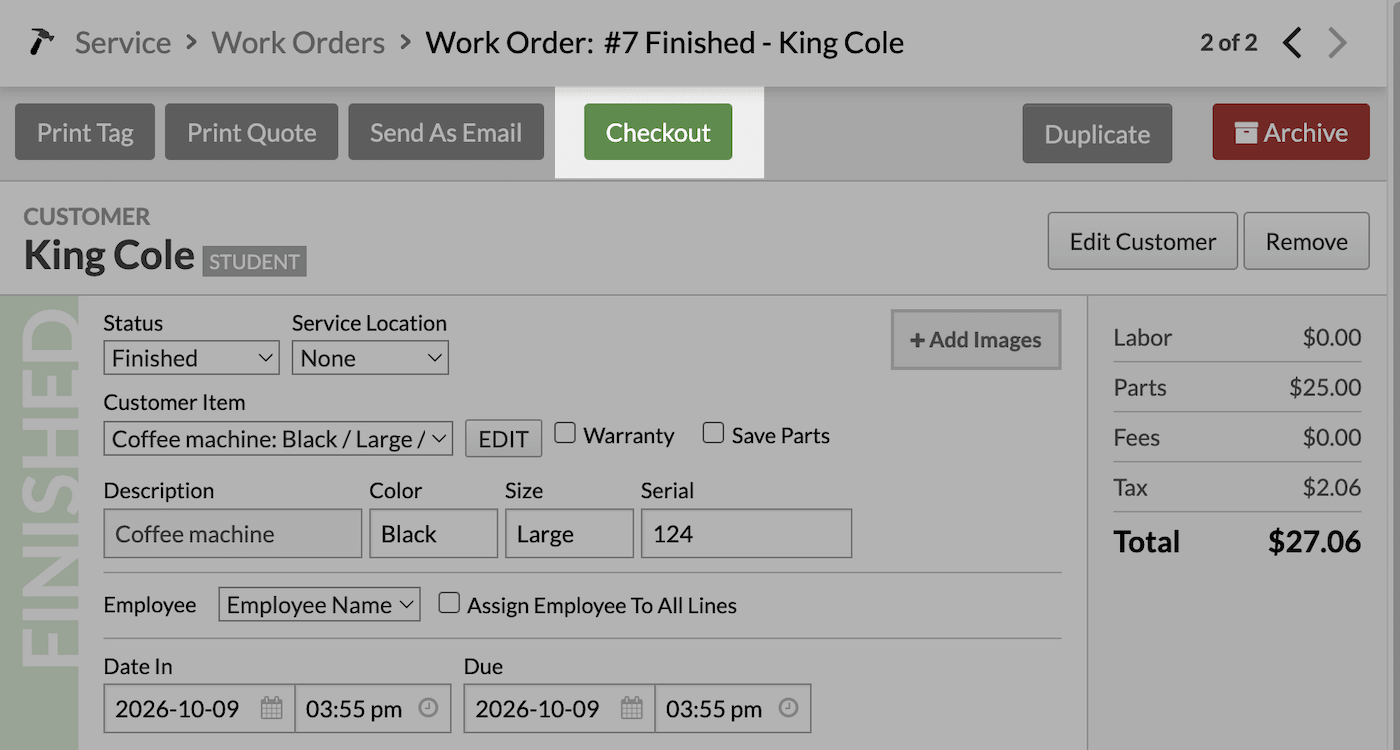
Task: Open the Date In clock icon
Action: pyautogui.click(x=428, y=707)
